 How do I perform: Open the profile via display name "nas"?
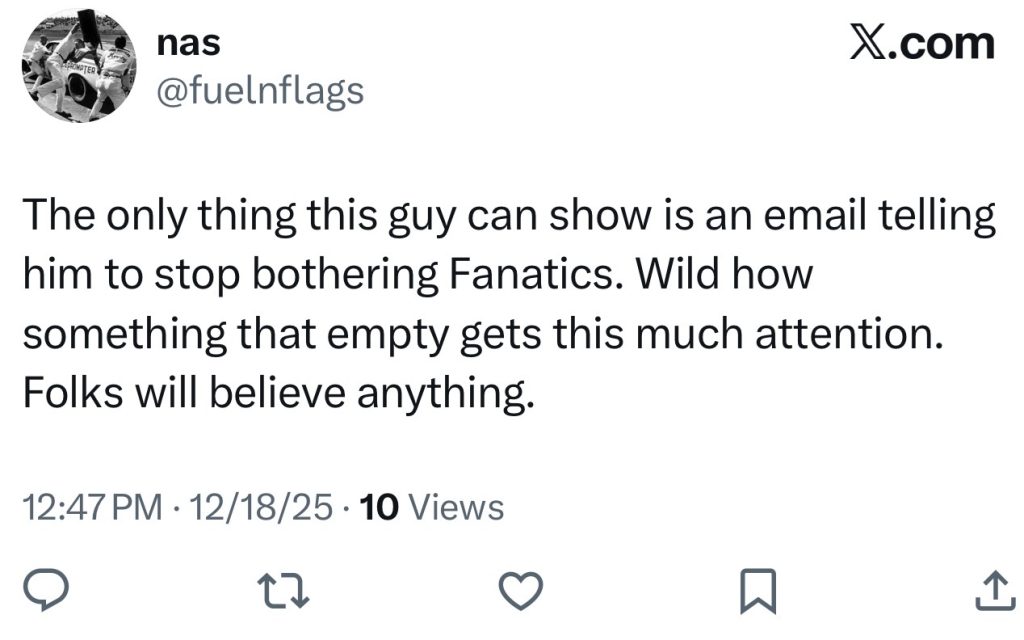(x=188, y=44)
